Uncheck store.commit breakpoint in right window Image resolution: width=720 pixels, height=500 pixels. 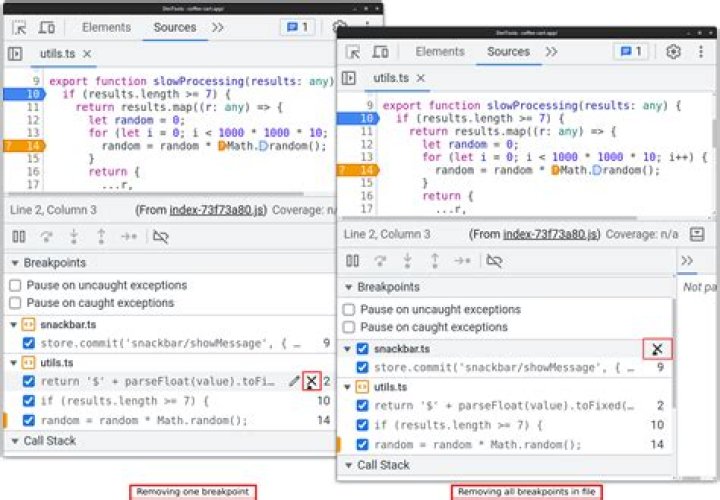(362, 367)
